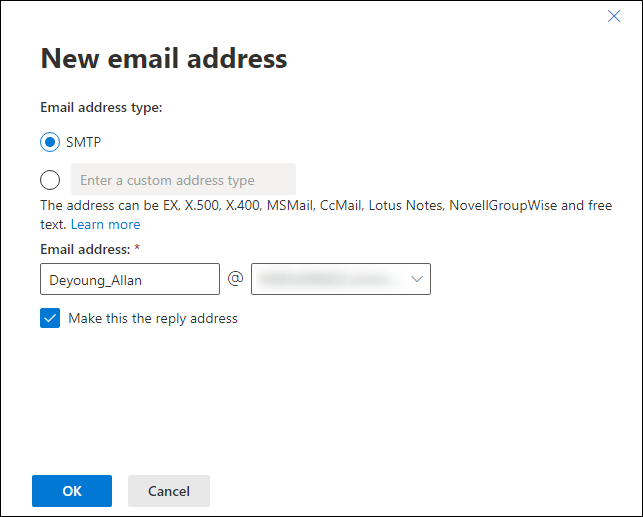The height and width of the screenshot is (517, 643).
Task: Close the New email address dialog
Action: 614,16
